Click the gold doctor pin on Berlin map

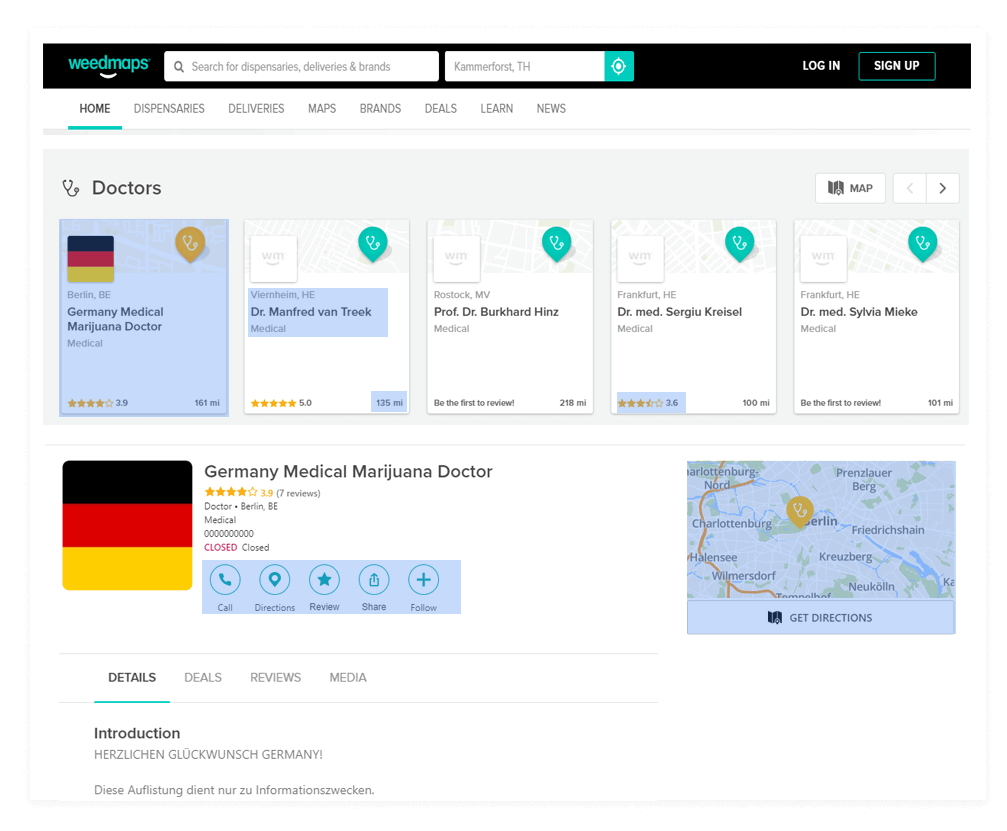point(800,512)
